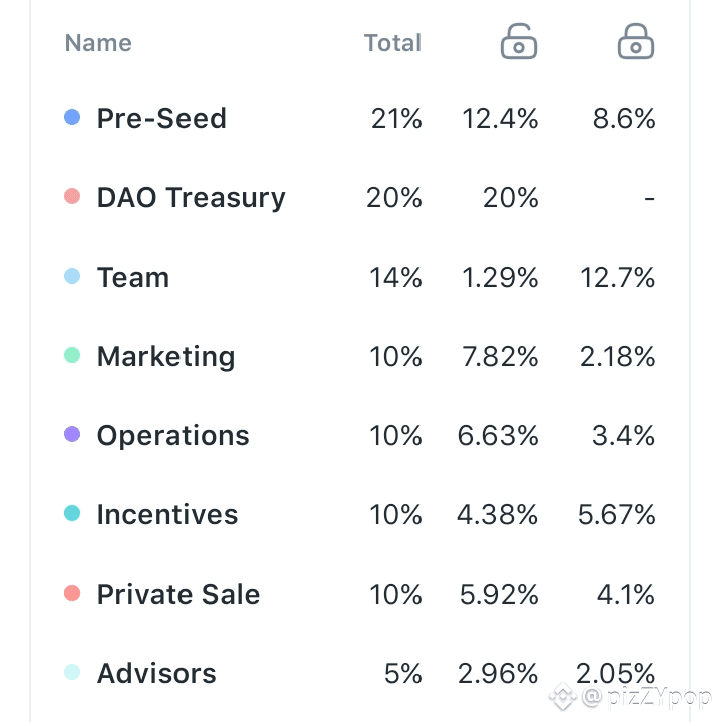Open the Incentives allocation row

point(167,514)
